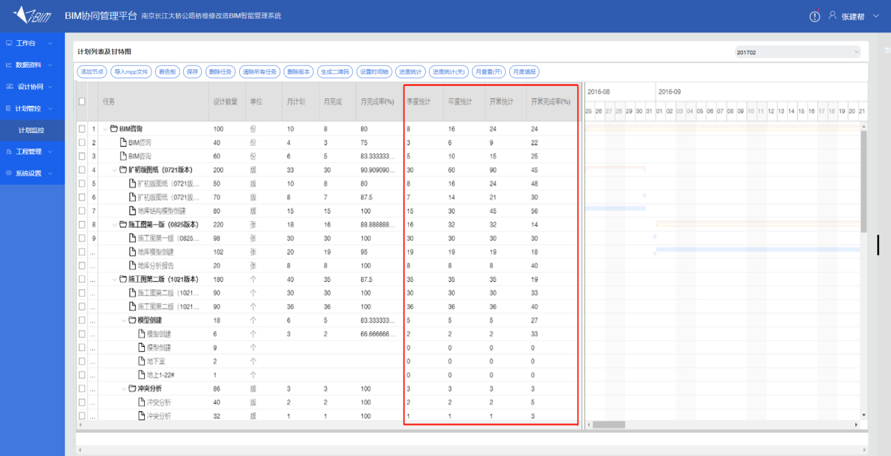Click the file icon of 地库分析报告 row

(132, 266)
